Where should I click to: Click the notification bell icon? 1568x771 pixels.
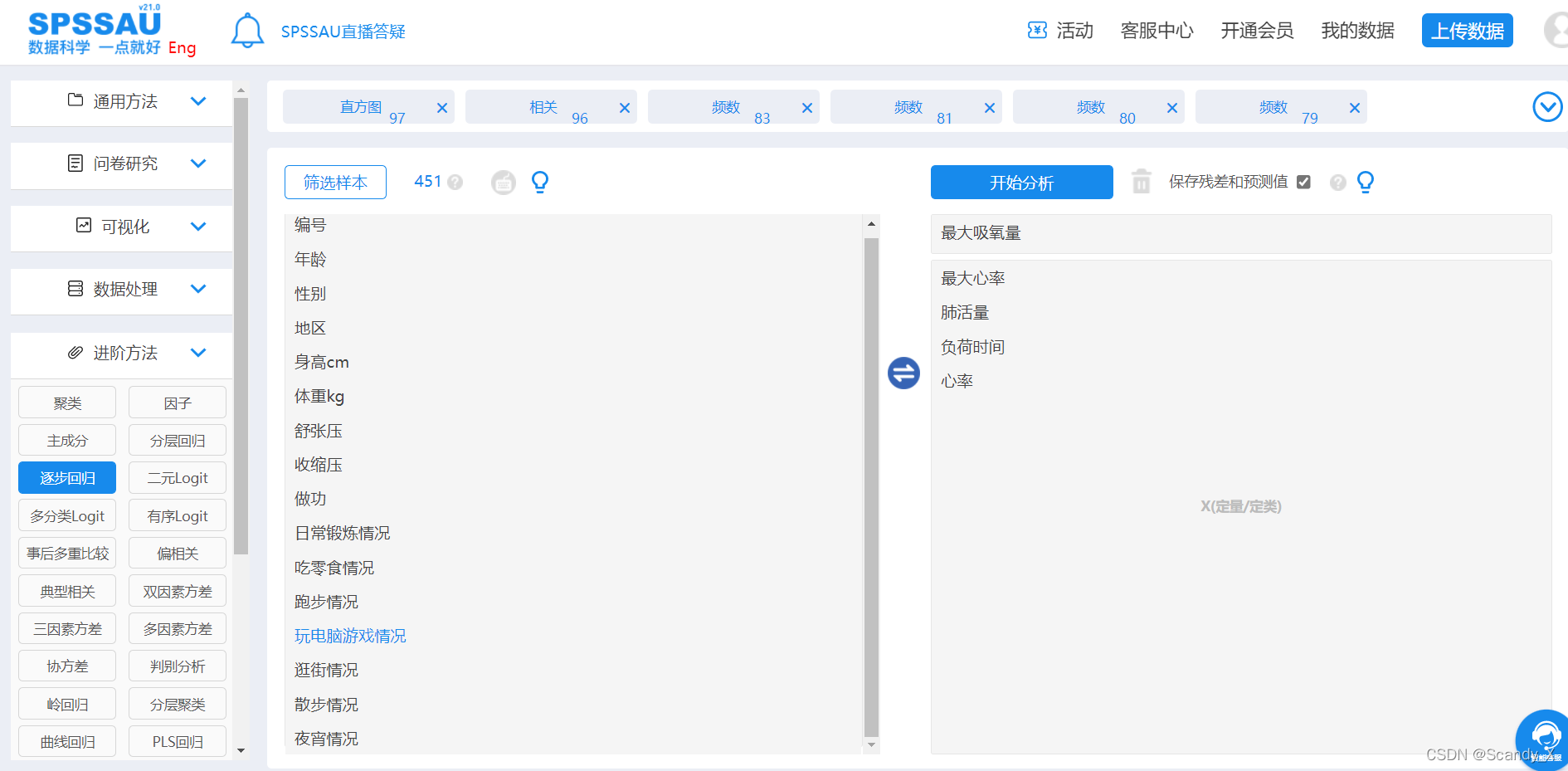[247, 31]
